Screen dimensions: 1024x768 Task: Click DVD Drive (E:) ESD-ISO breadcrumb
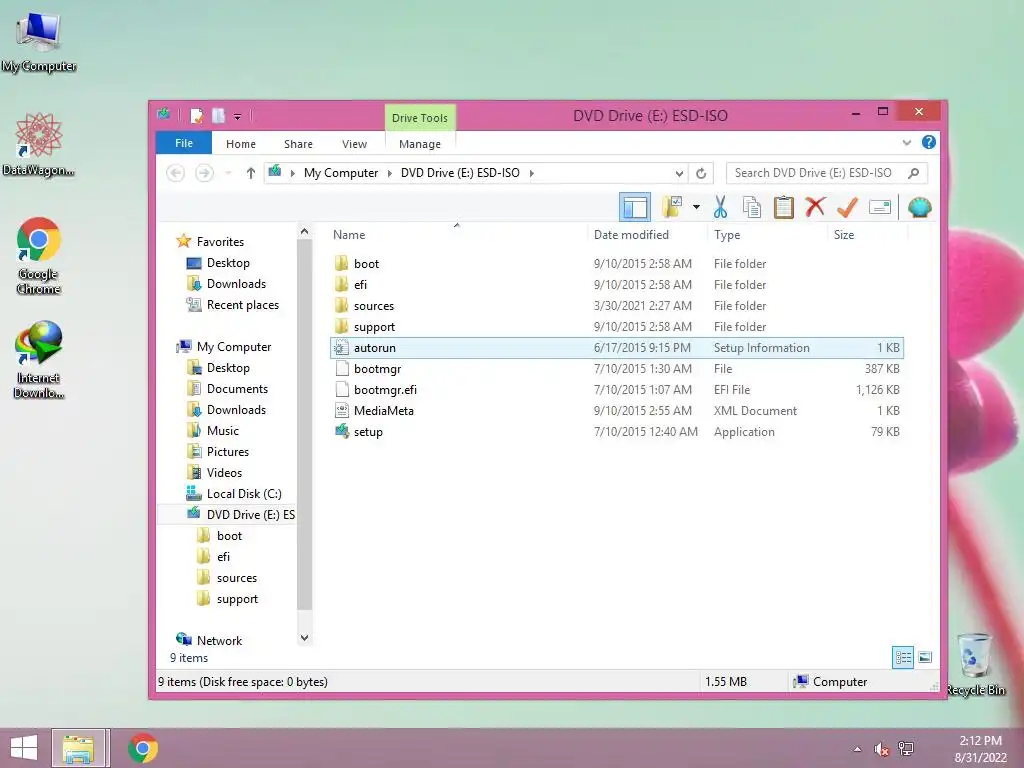coord(460,173)
